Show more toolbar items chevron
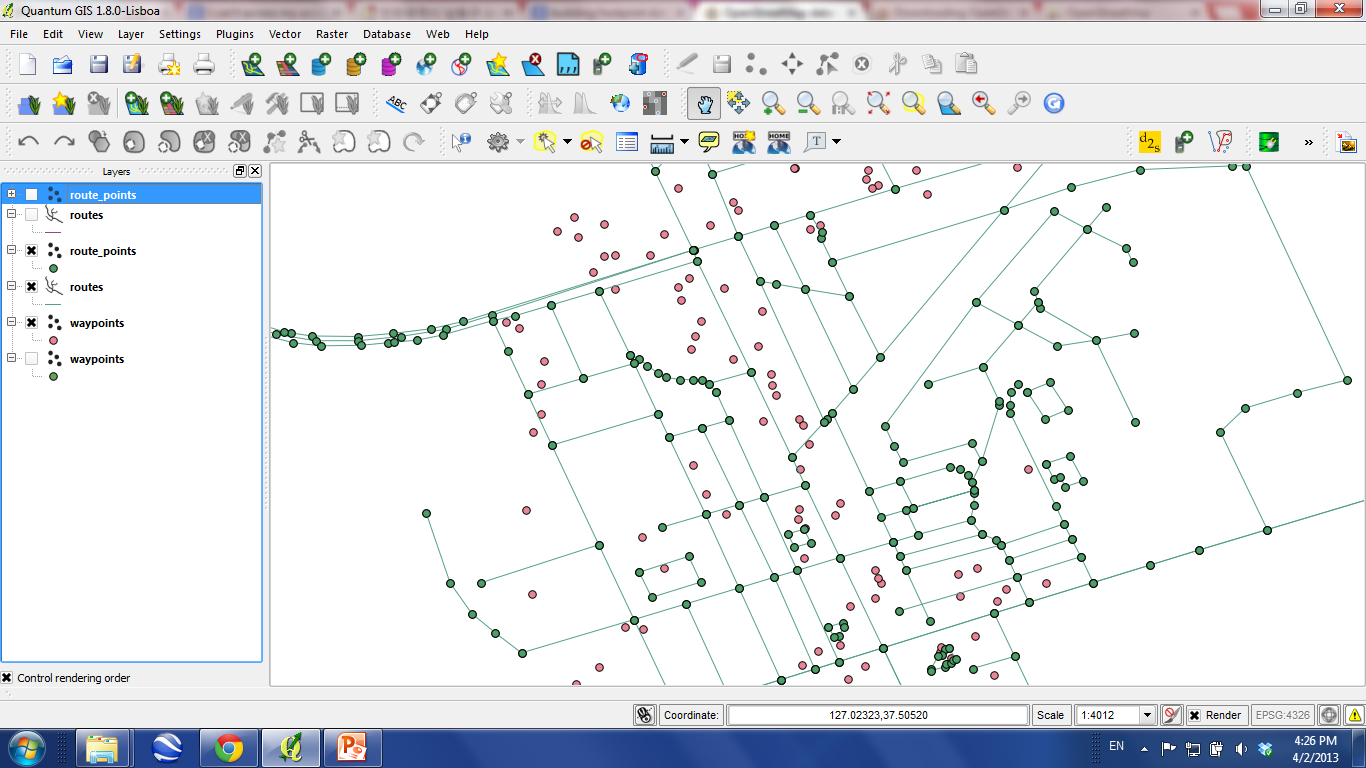1366x768 pixels. (1308, 143)
